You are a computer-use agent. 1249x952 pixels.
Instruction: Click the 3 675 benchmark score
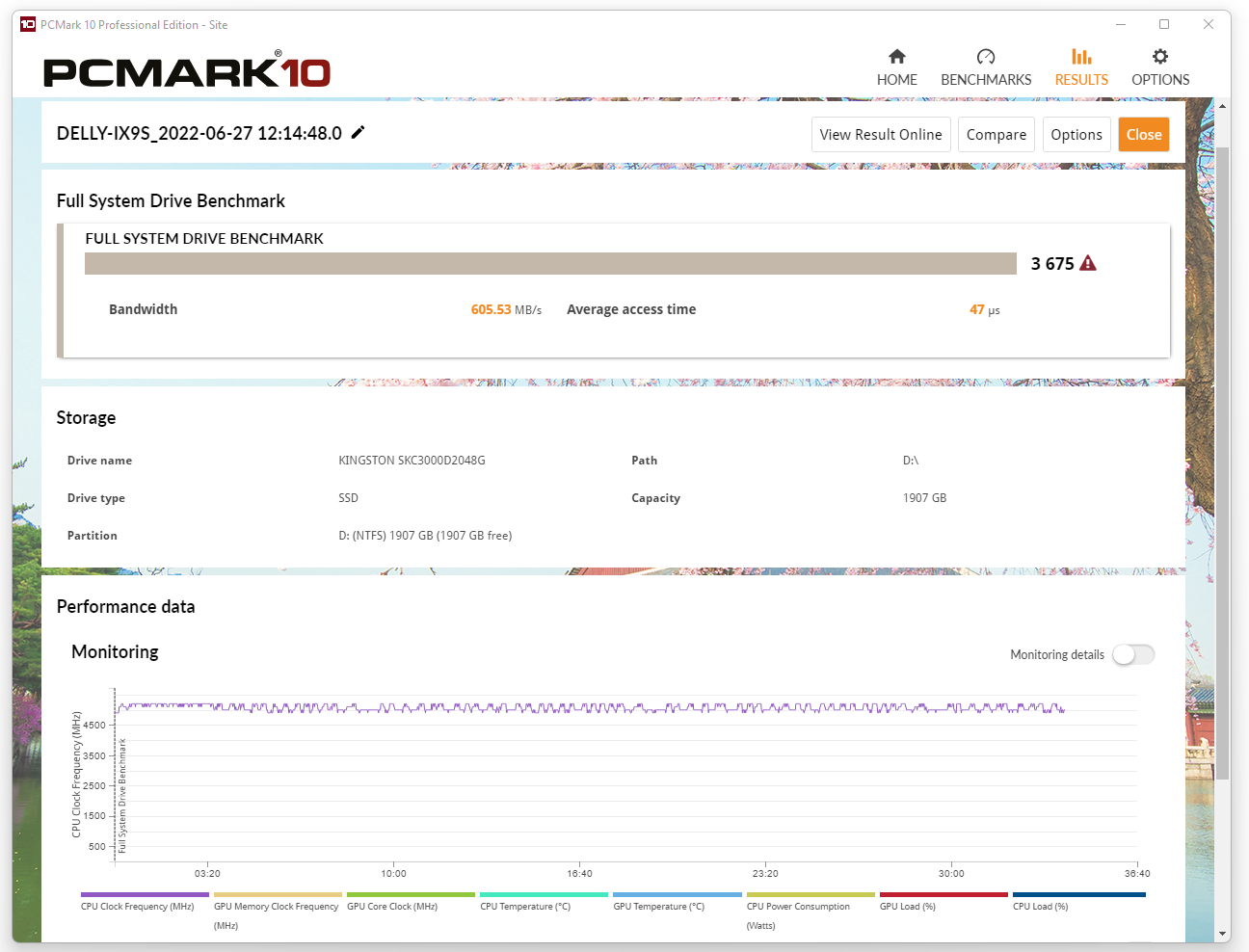1052,264
